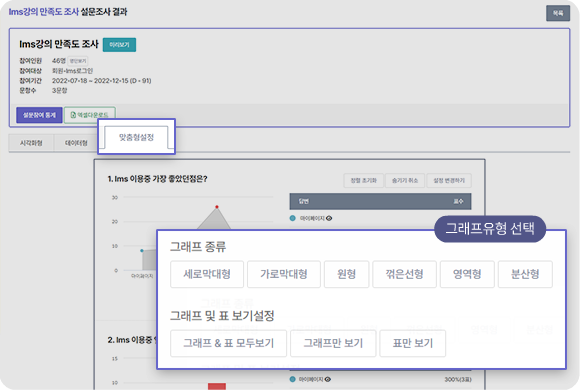The height and width of the screenshot is (390, 580).
Task: Select 그래프 & 표 모두보기 option
Action: point(229,343)
